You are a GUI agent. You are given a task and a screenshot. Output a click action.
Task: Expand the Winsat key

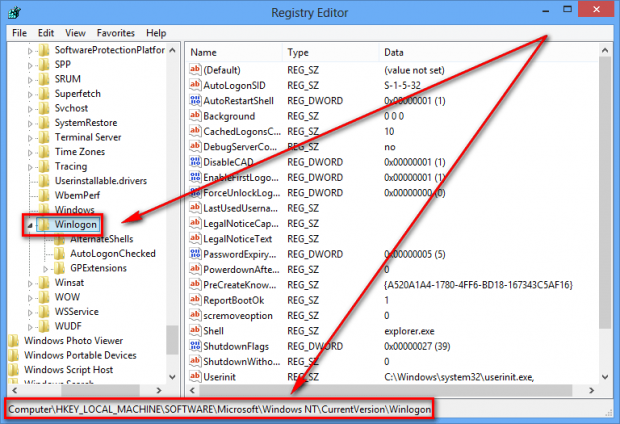tap(30, 283)
